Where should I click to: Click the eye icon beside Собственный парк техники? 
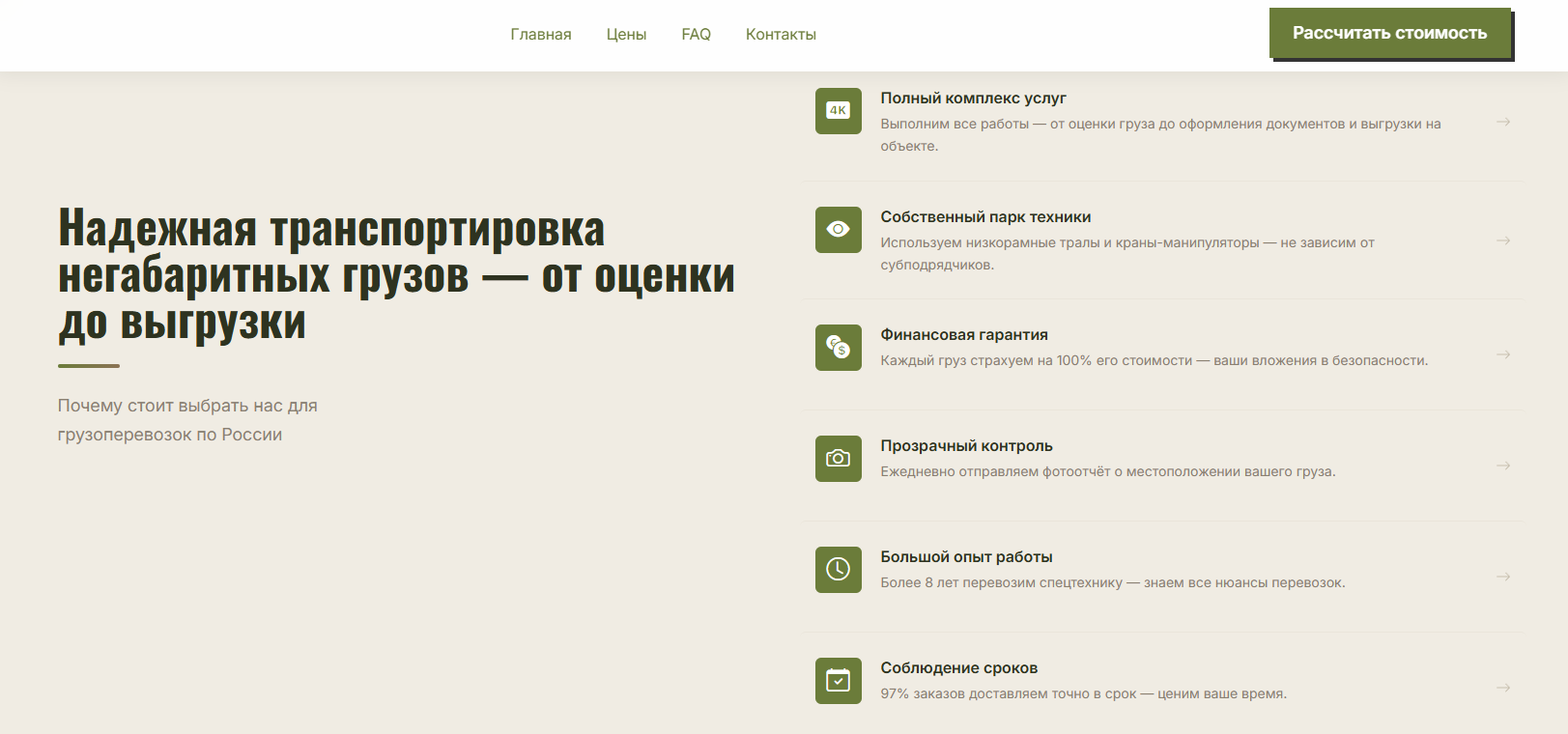point(838,230)
